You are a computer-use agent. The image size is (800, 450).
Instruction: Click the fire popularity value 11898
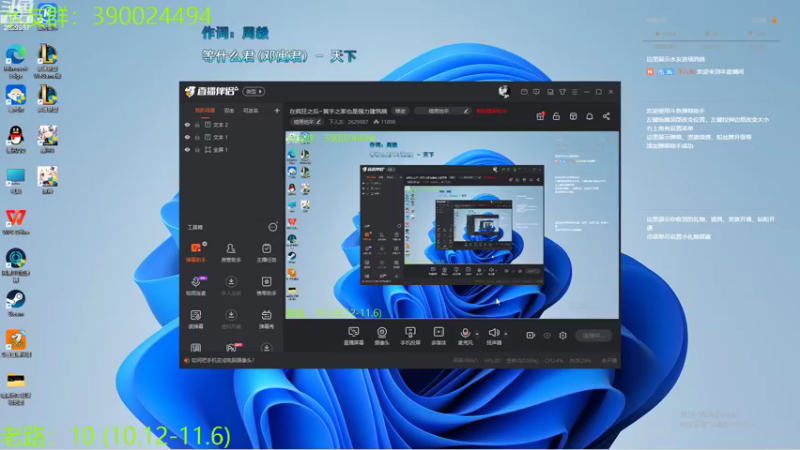pyautogui.click(x=385, y=122)
